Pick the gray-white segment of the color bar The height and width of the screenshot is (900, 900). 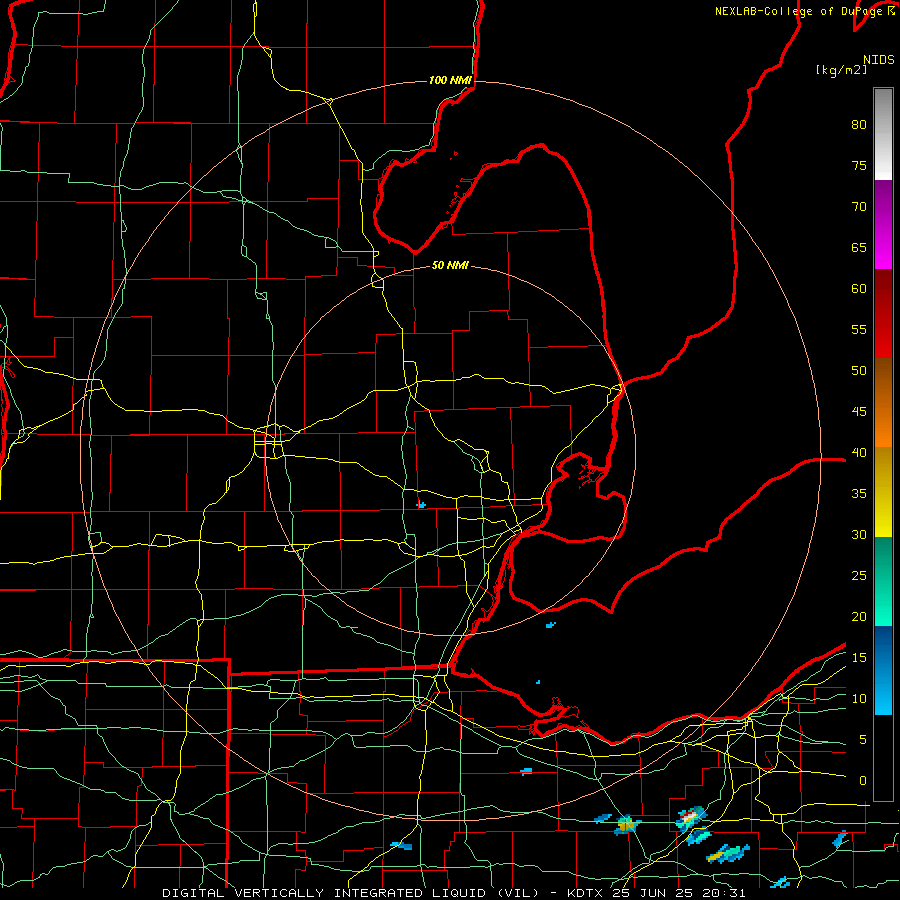coord(883,134)
